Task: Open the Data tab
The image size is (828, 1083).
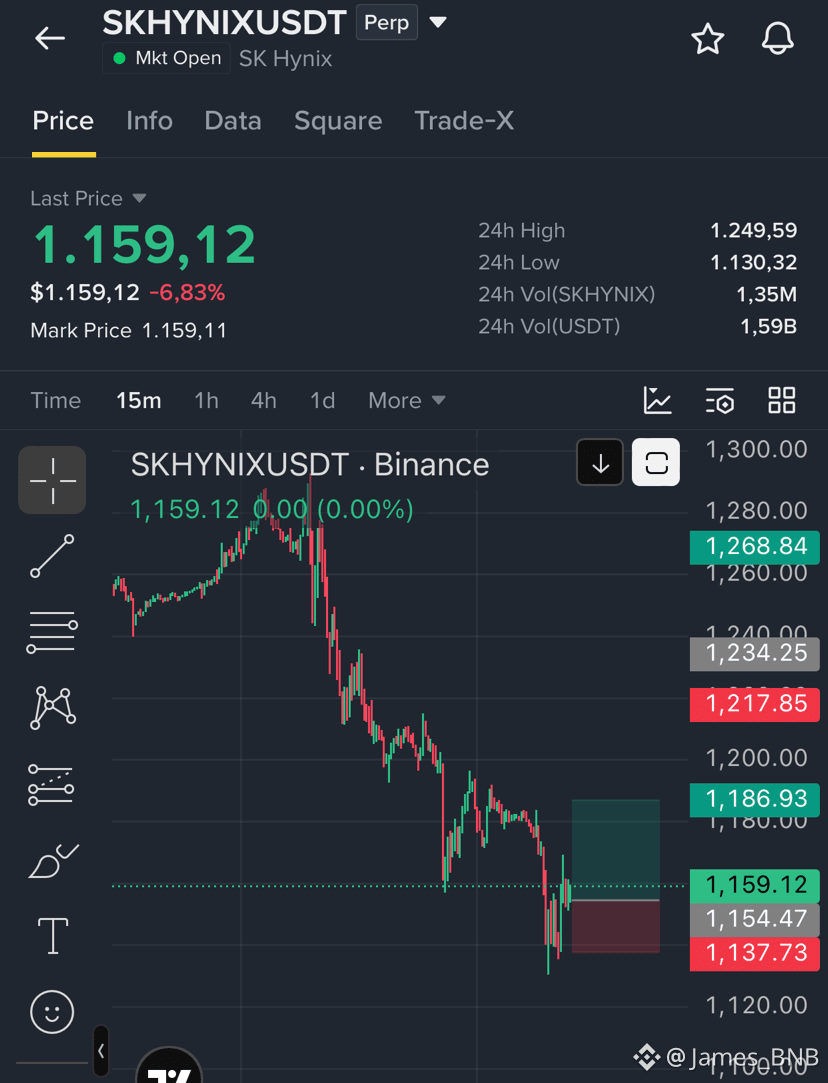Action: pos(233,121)
